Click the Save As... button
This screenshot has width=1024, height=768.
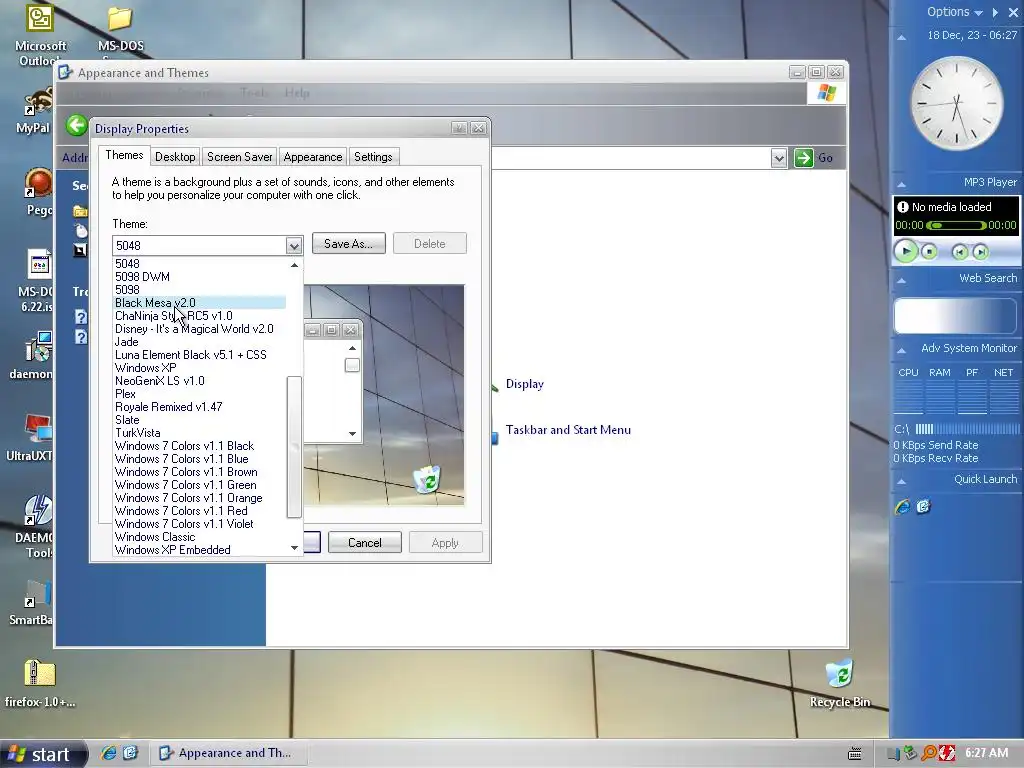[349, 244]
